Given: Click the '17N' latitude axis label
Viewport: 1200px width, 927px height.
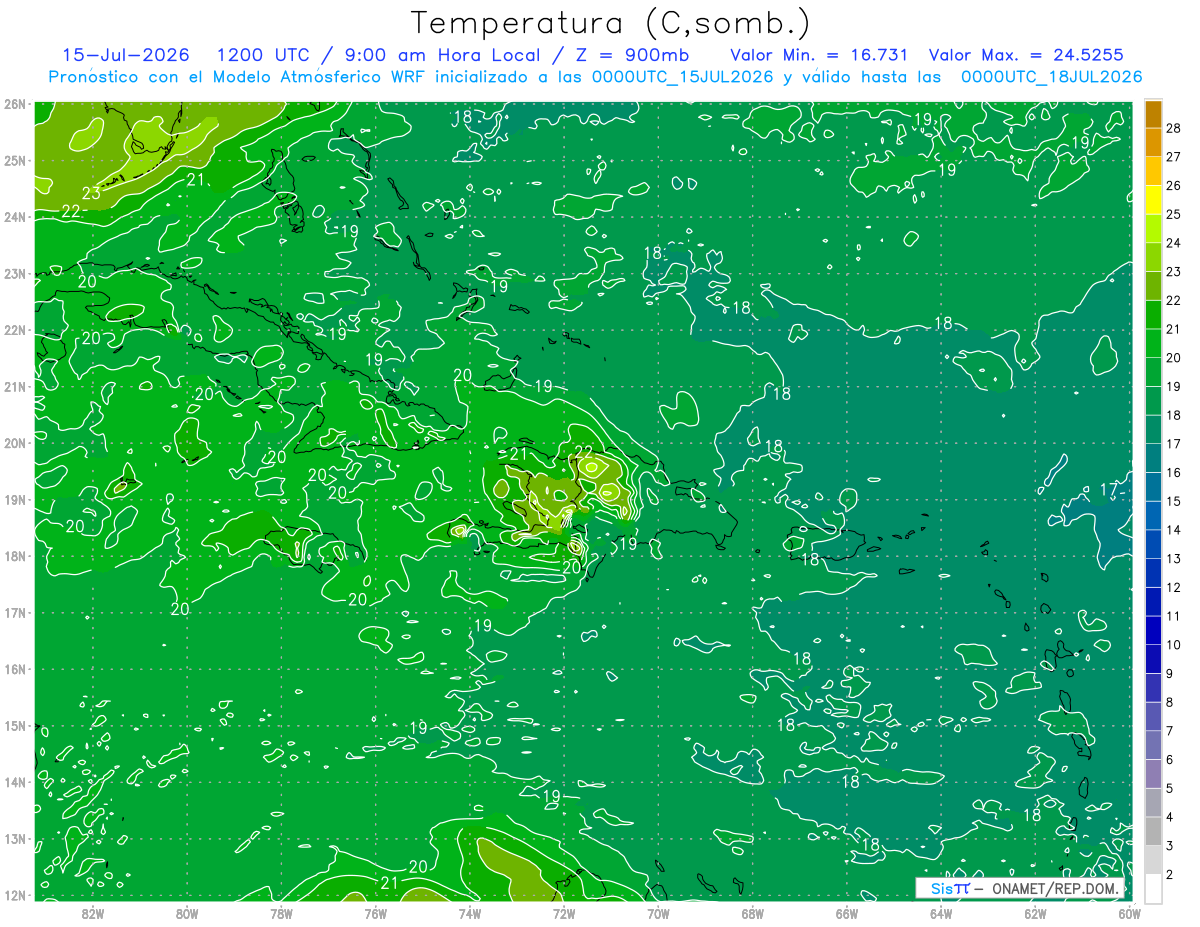Looking at the screenshot, I should pyautogui.click(x=14, y=612).
